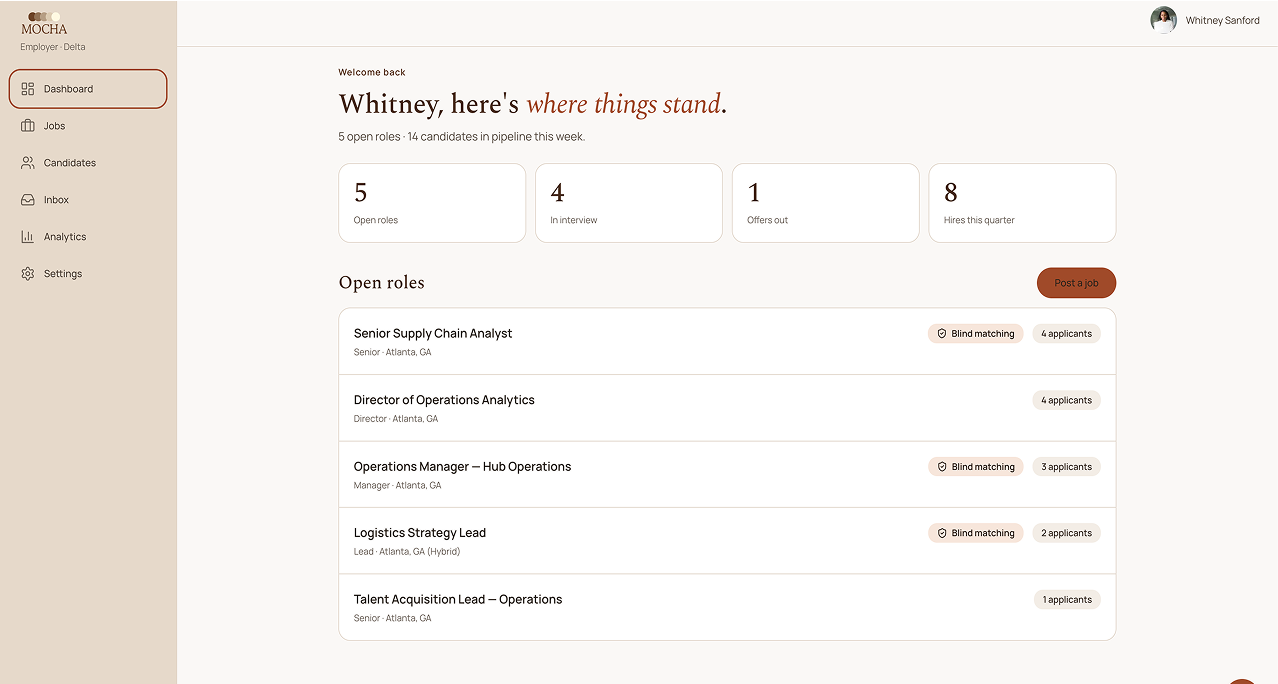Click Blind matching badge on Senior Supply Chain Analyst
This screenshot has height=684, width=1278.
point(976,334)
